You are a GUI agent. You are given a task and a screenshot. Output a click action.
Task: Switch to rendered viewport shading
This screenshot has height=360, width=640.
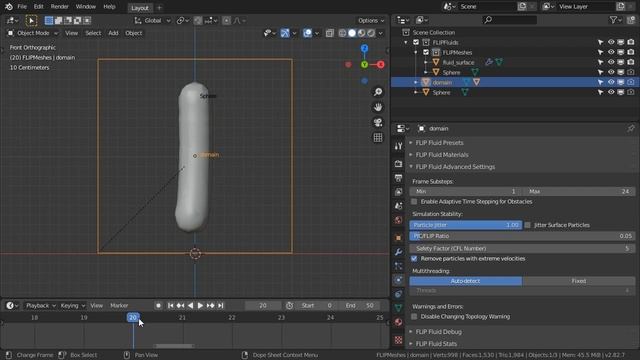coord(371,33)
